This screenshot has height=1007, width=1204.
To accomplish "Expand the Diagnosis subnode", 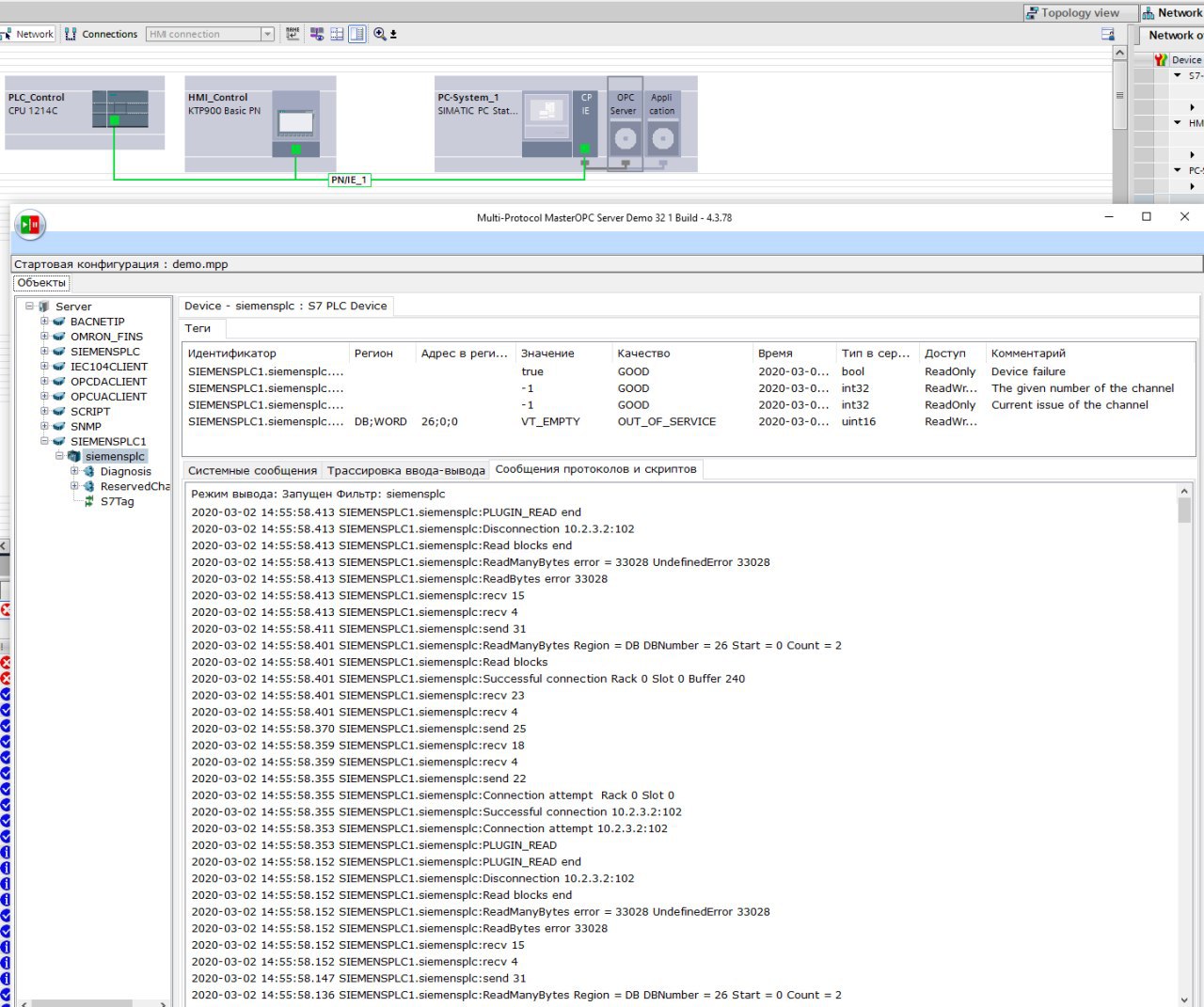I will [x=74, y=471].
